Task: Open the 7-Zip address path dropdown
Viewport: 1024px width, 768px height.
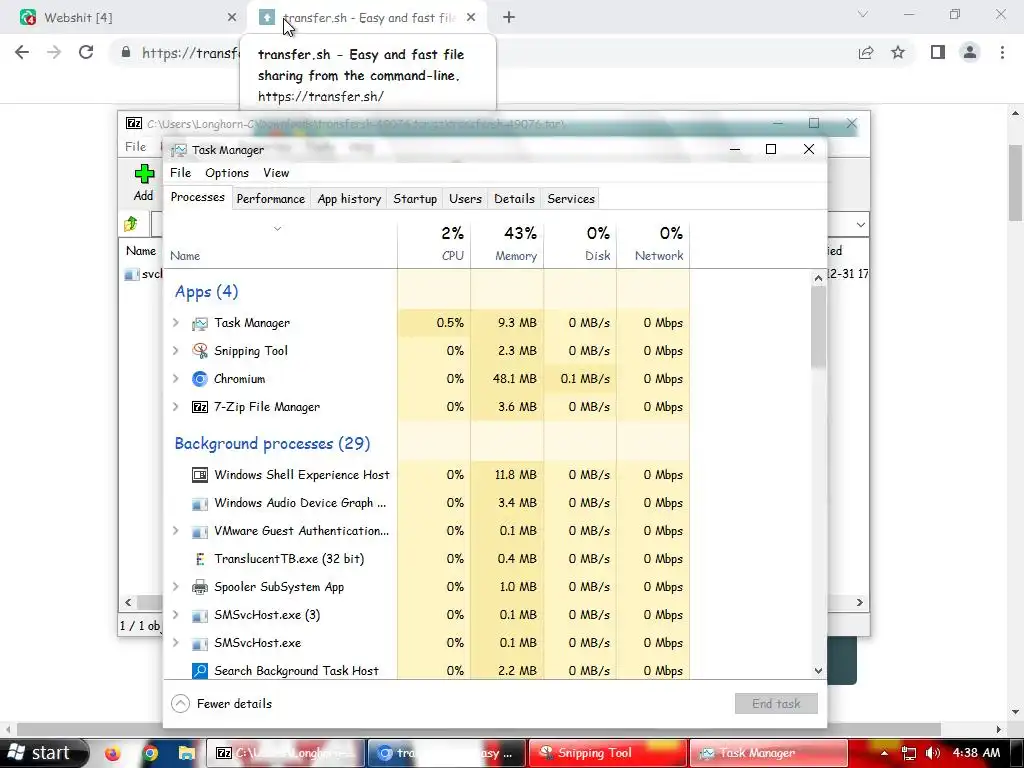Action: pyautogui.click(x=861, y=225)
